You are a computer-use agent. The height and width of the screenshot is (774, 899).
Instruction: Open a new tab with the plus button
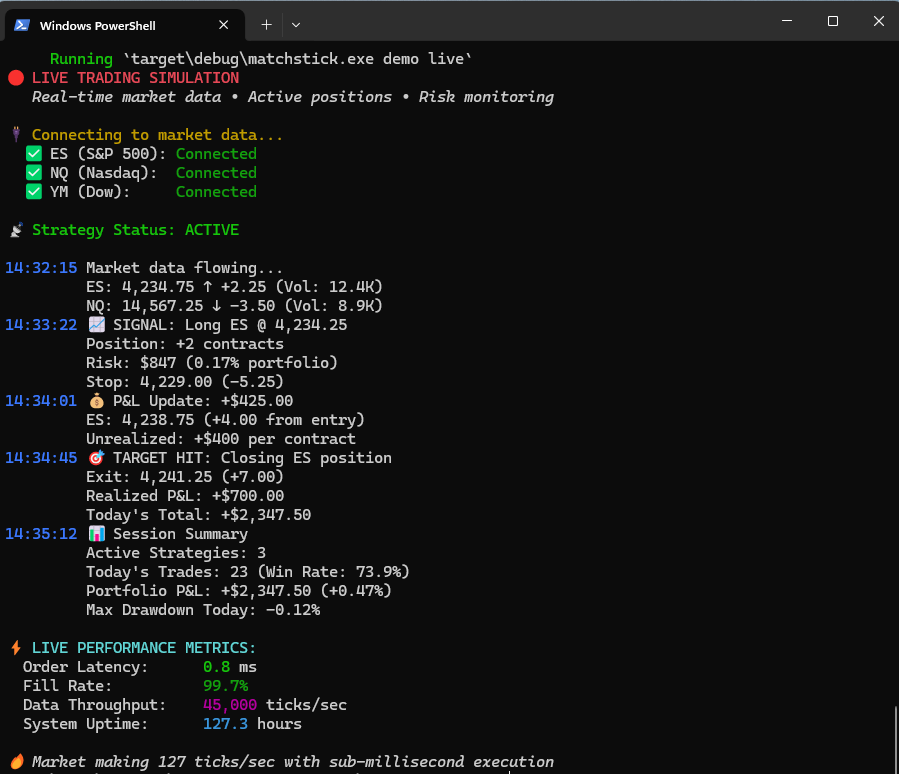[x=268, y=24]
